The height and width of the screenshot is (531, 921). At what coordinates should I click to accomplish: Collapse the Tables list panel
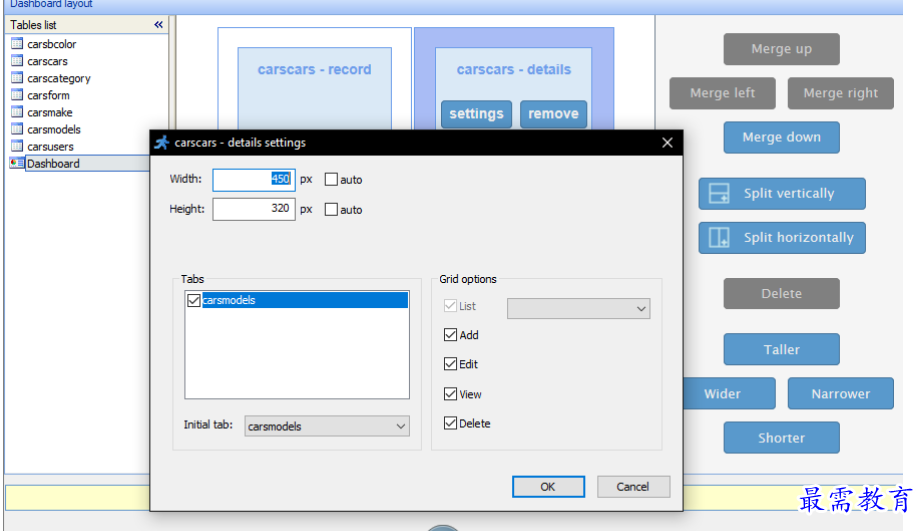(x=158, y=25)
